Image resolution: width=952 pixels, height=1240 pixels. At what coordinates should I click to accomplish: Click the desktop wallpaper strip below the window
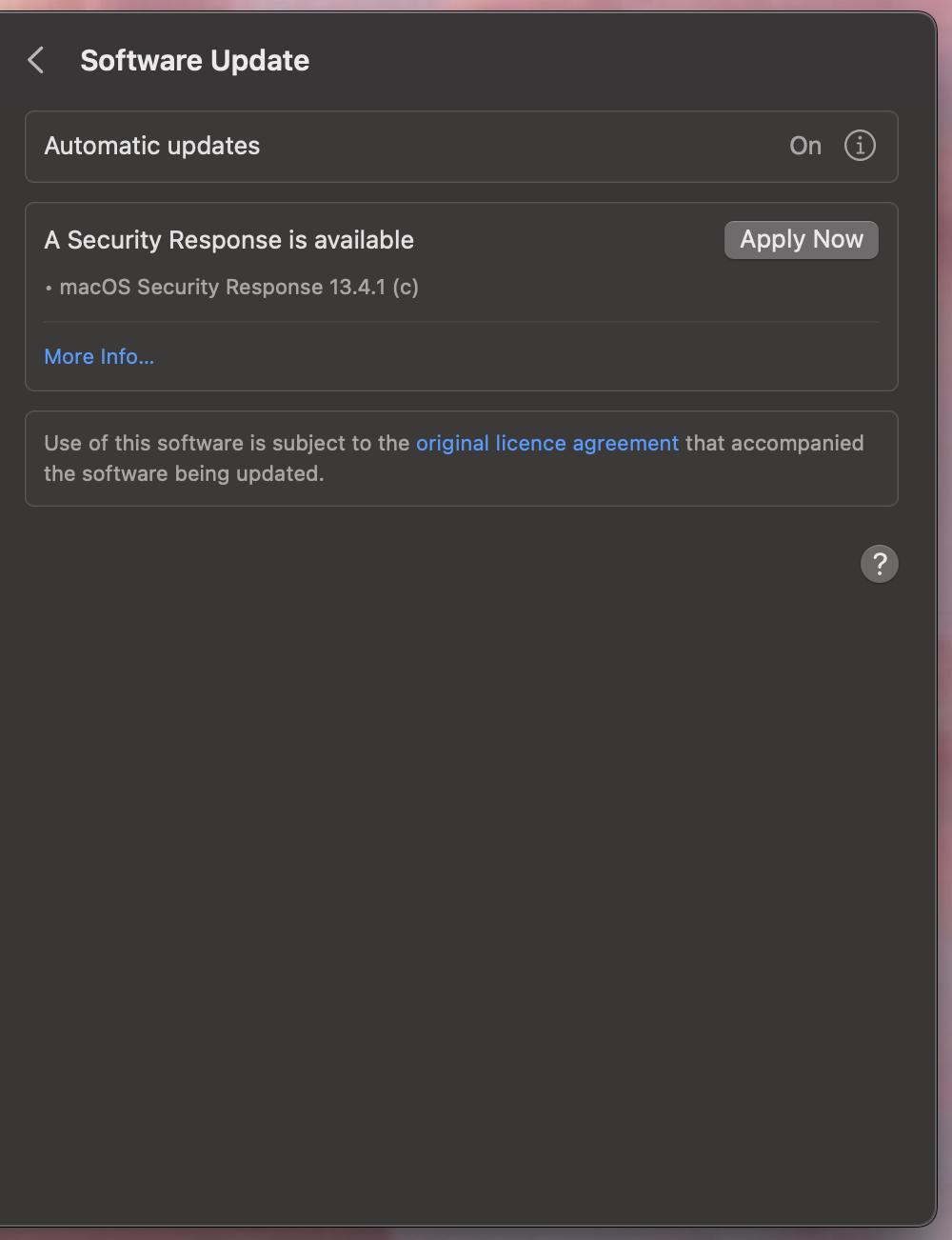476,1234
